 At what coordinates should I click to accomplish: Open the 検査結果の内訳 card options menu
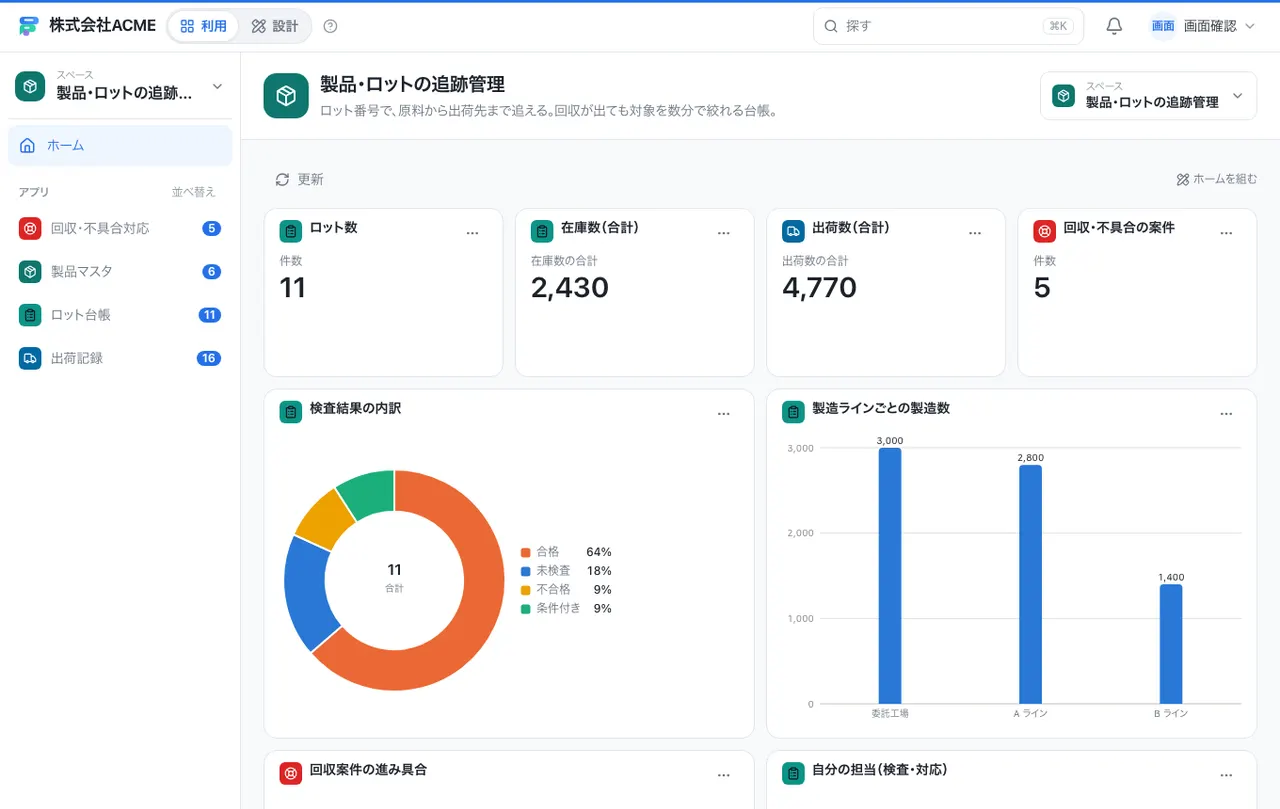coord(724,414)
